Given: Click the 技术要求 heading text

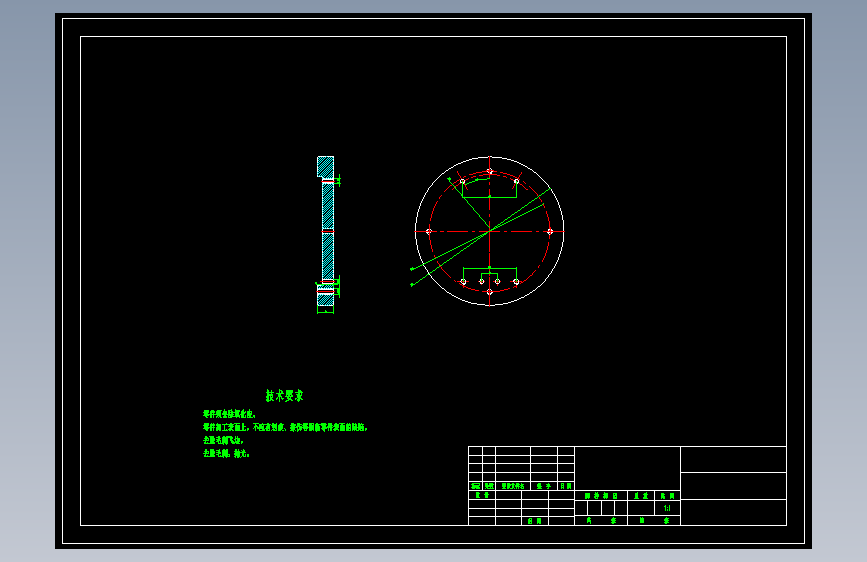Looking at the screenshot, I should (284, 396).
